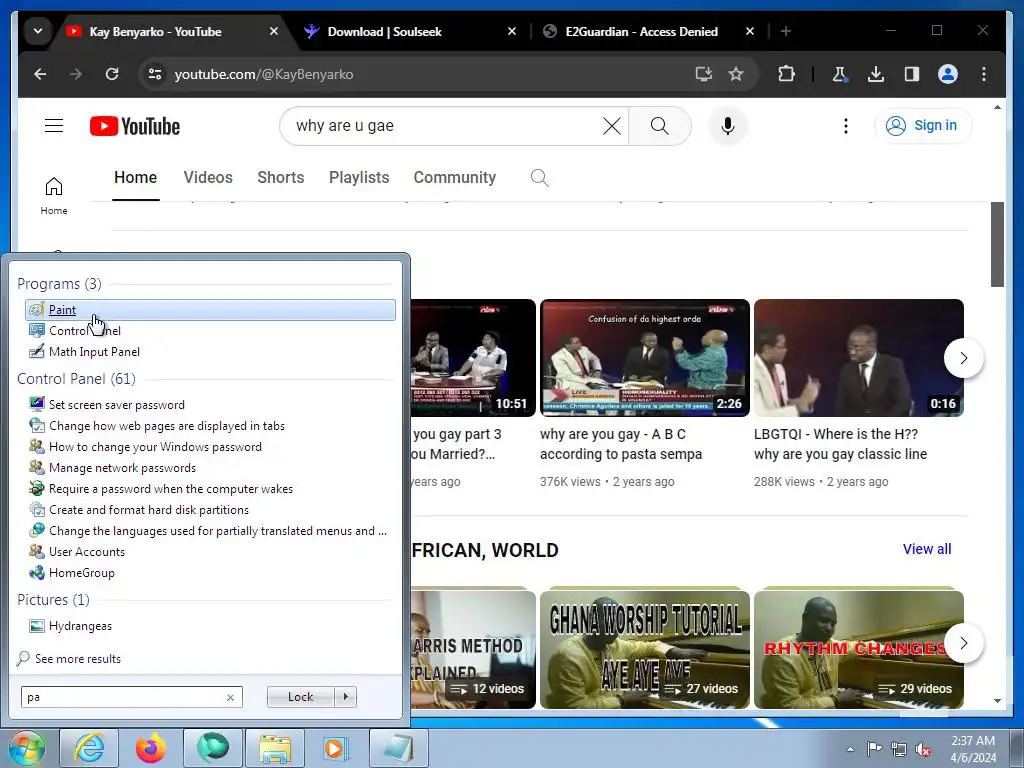Clear the YouTube search query
Viewport: 1024px width, 768px height.
point(612,126)
